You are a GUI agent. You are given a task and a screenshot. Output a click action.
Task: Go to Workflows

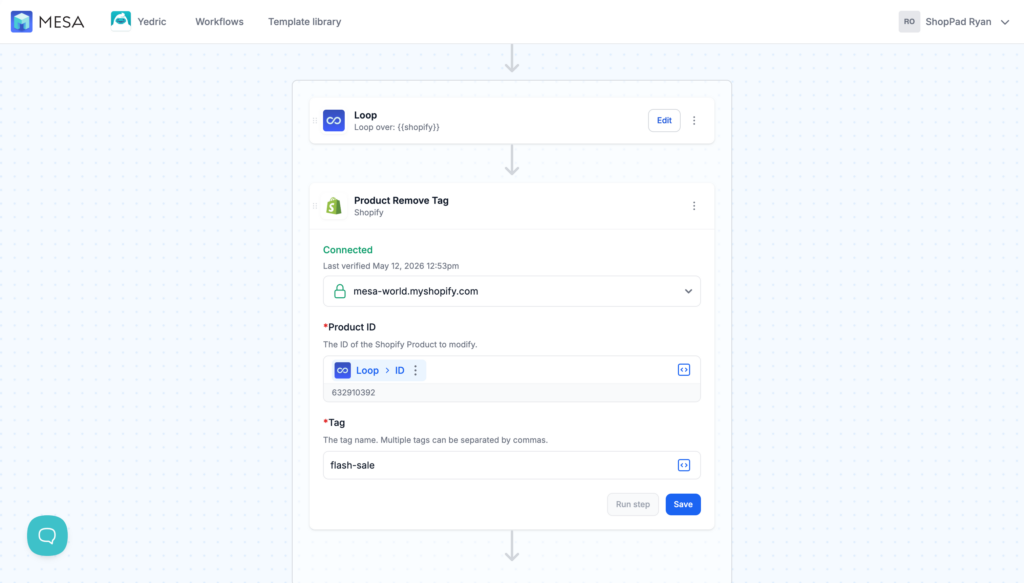click(x=219, y=22)
